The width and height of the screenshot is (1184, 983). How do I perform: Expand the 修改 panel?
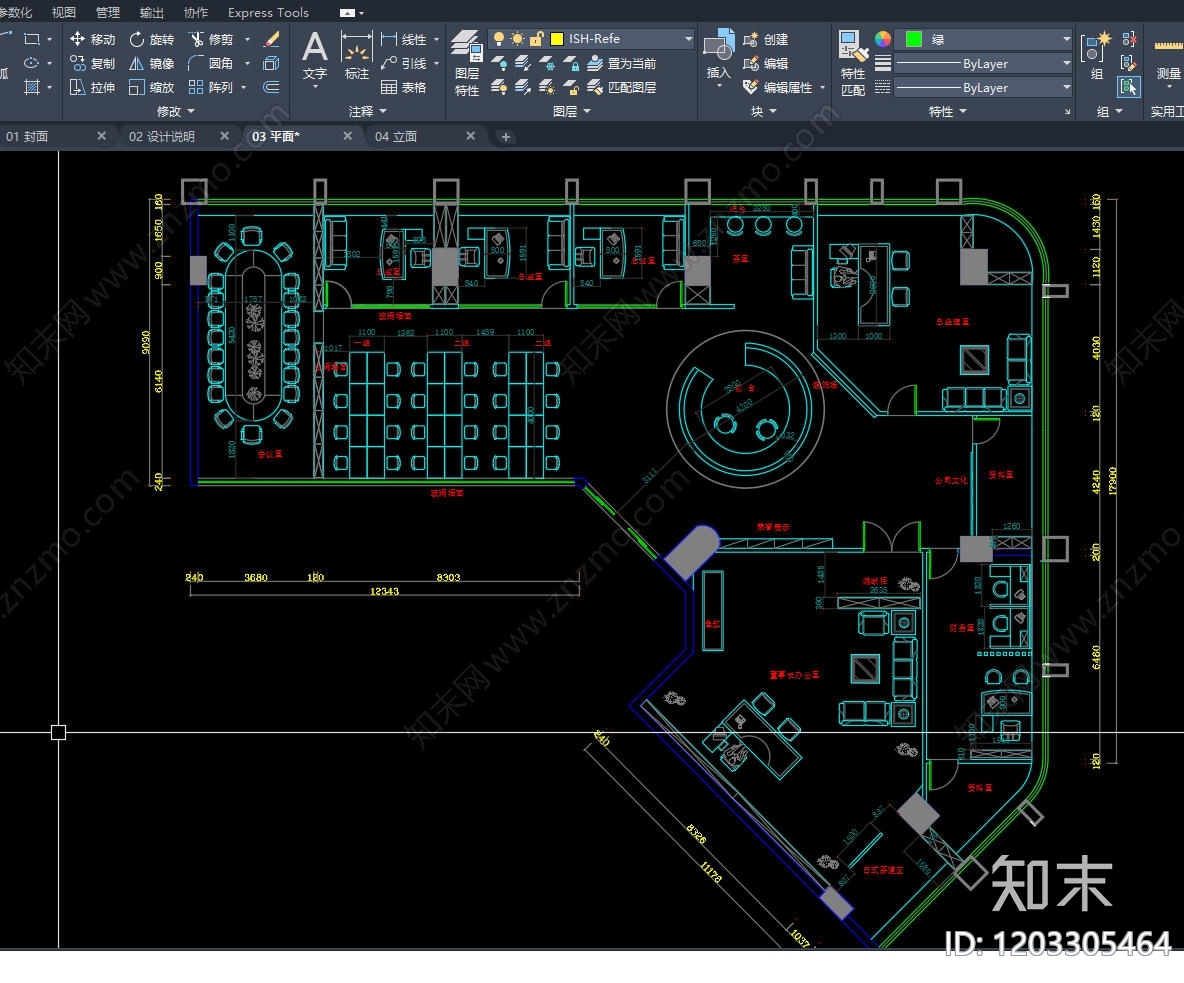point(175,111)
